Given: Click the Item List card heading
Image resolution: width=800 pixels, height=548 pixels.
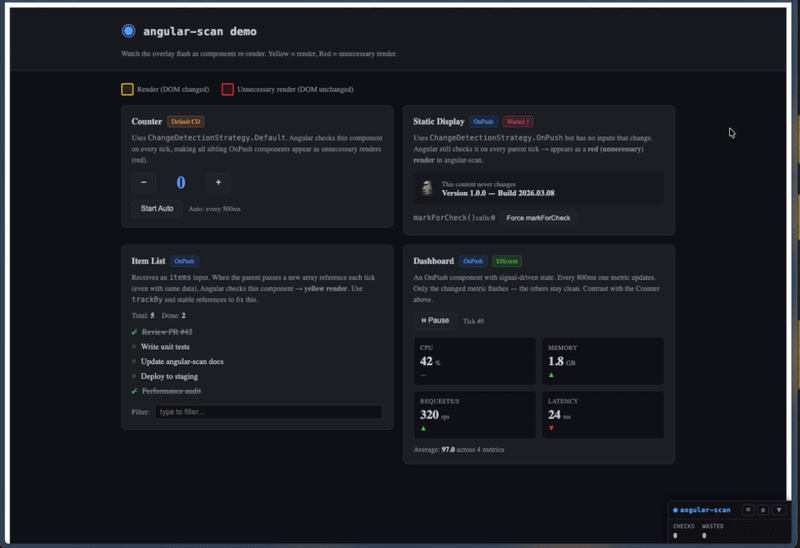Looking at the screenshot, I should click(148, 261).
